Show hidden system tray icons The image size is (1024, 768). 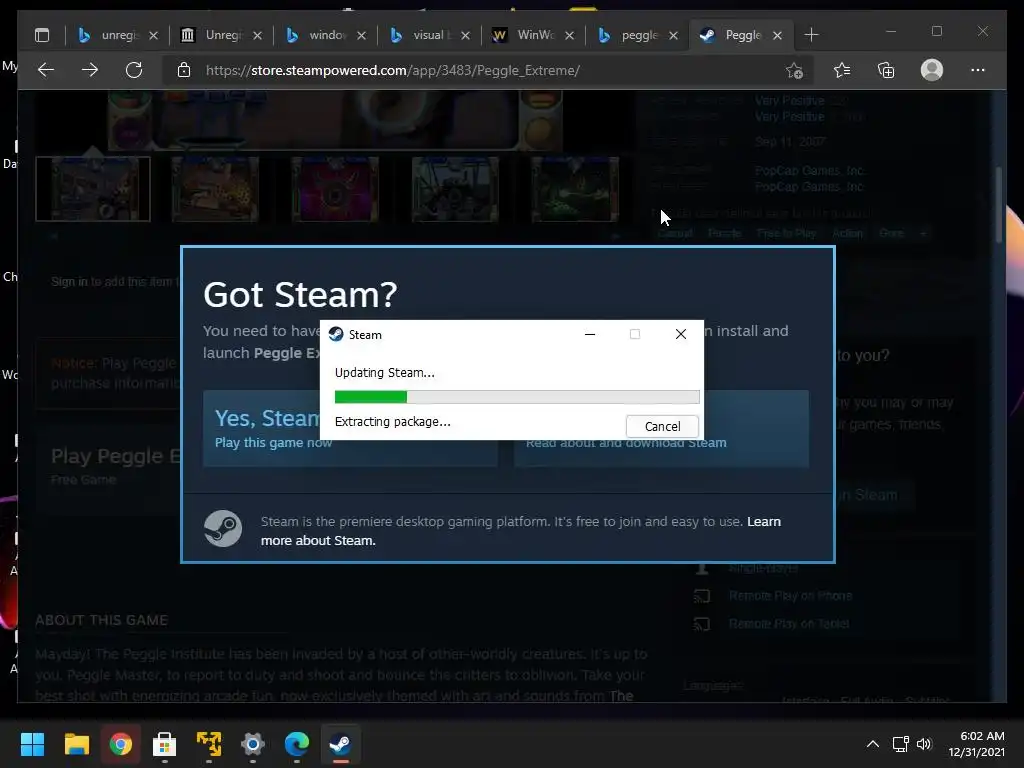(872, 744)
